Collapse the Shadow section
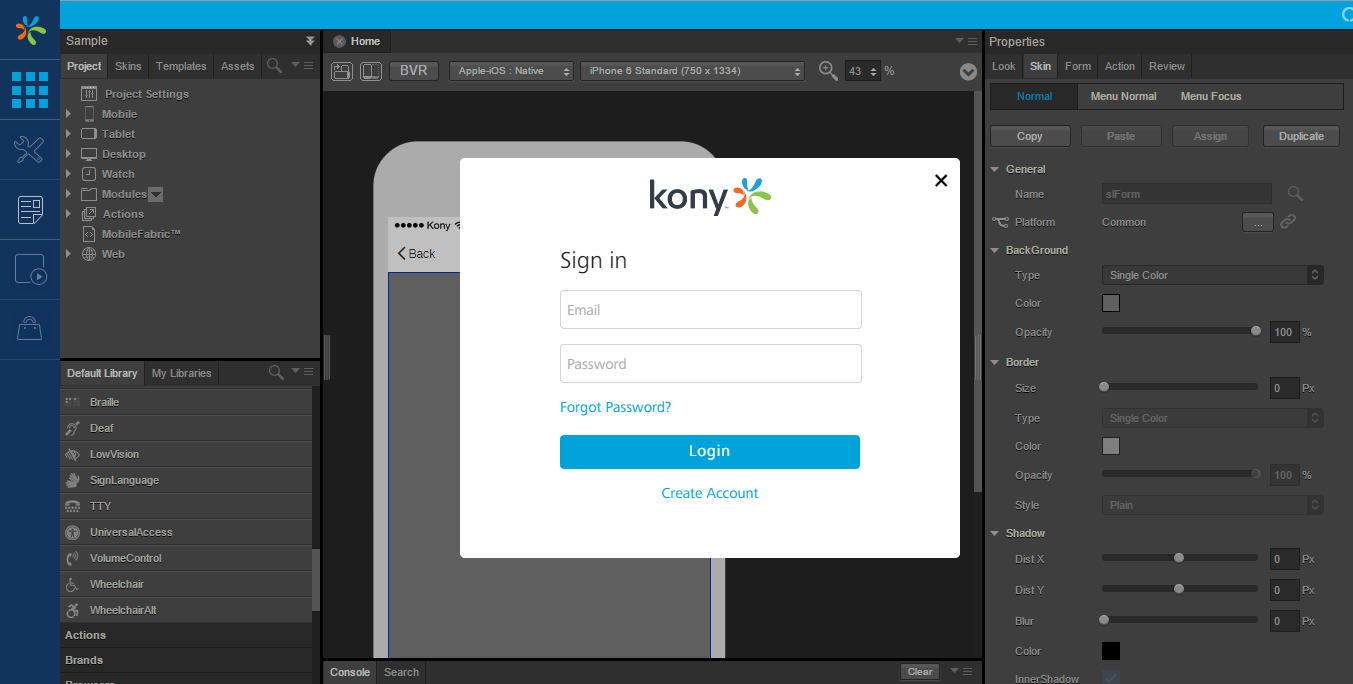The height and width of the screenshot is (684, 1353). tap(995, 533)
